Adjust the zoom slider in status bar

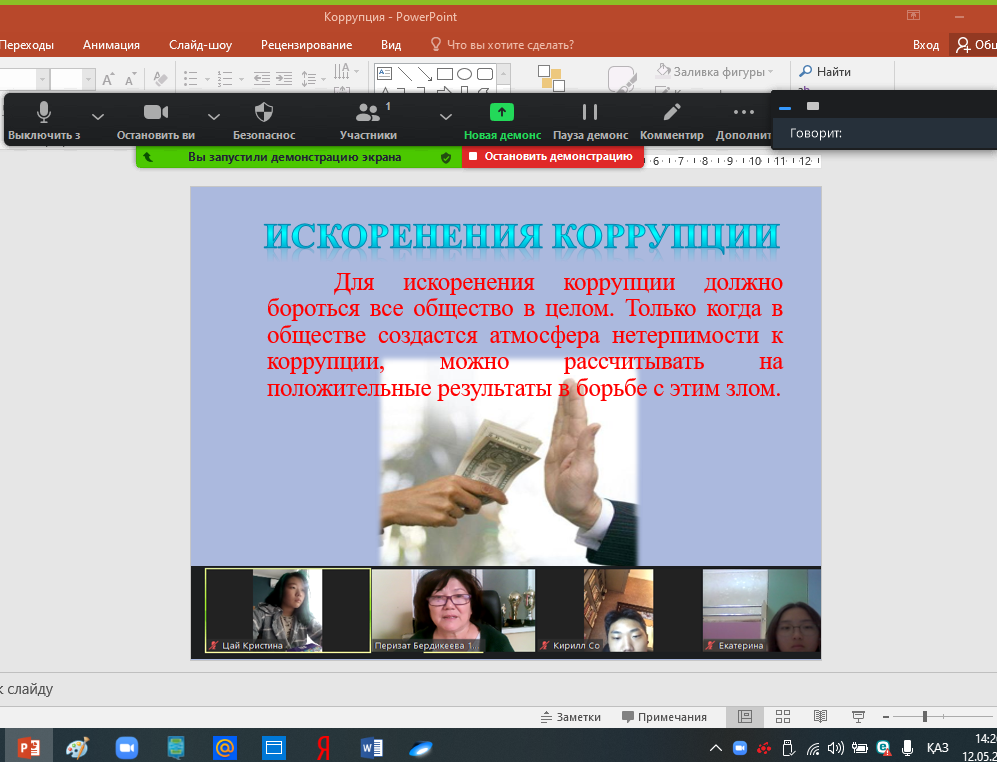(925, 717)
